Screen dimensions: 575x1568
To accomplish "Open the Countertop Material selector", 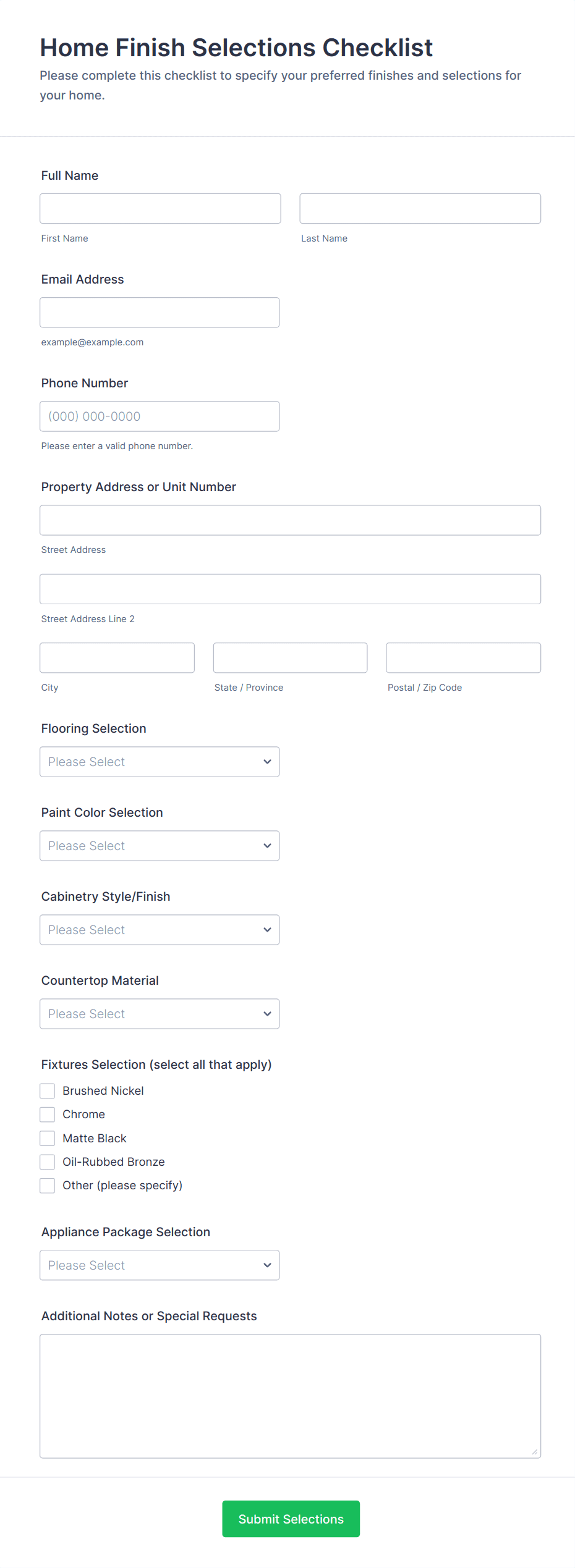I will [x=160, y=1013].
